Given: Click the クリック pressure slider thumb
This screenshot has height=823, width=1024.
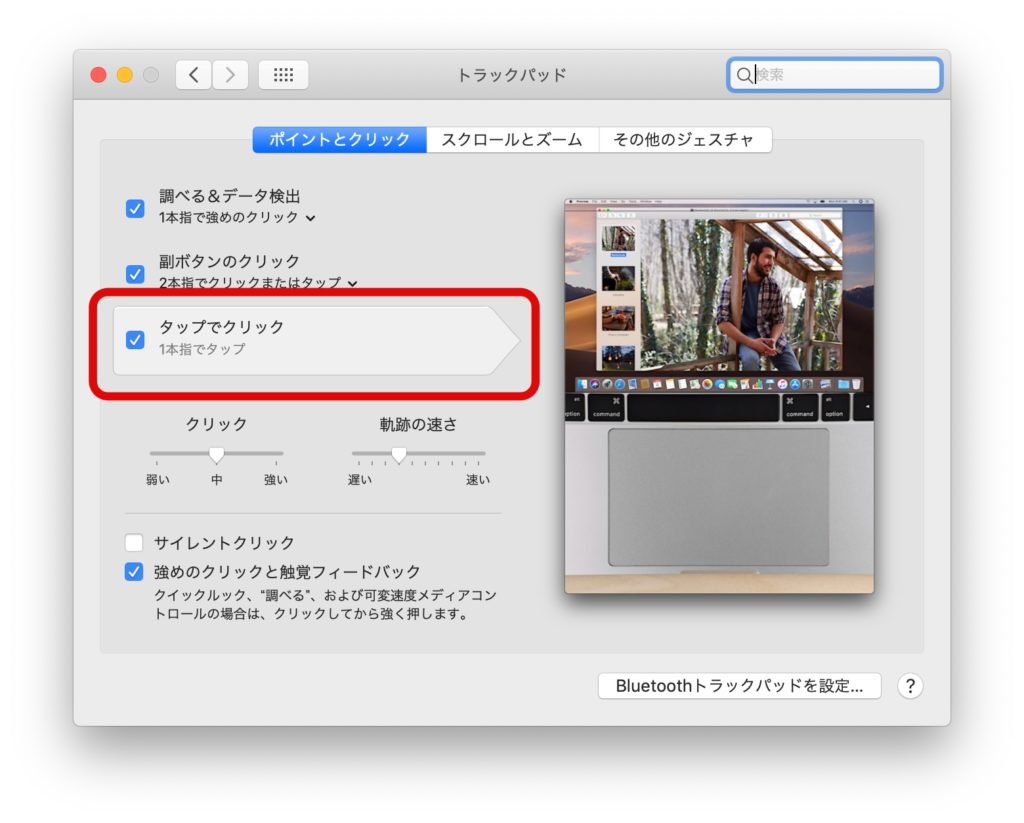Looking at the screenshot, I should (217, 455).
